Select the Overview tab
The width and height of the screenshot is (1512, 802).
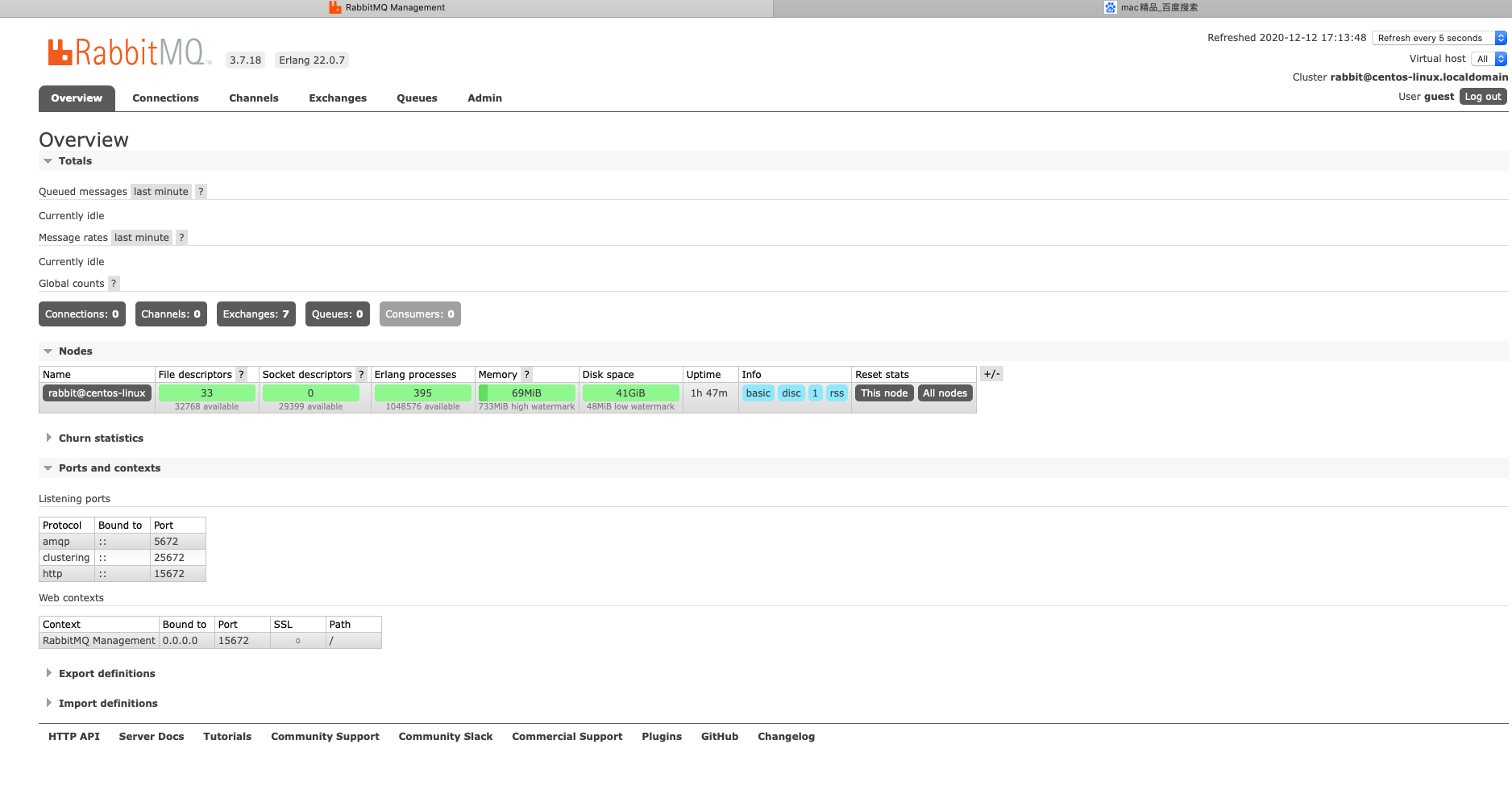point(77,98)
